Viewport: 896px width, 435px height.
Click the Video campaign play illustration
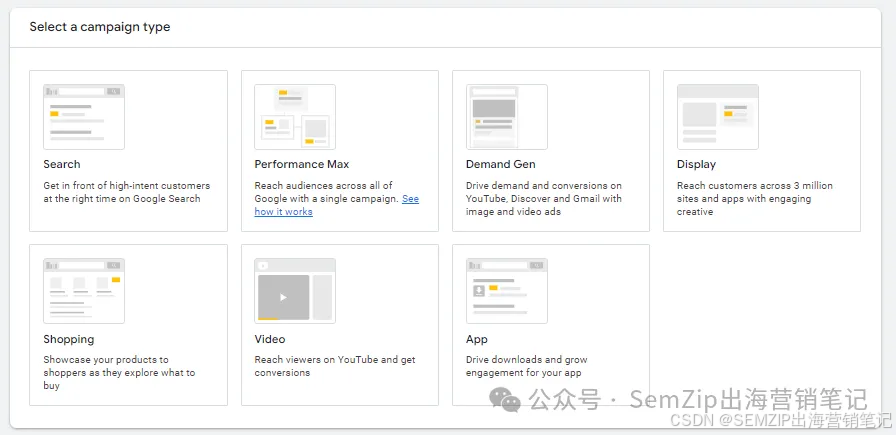coord(295,291)
